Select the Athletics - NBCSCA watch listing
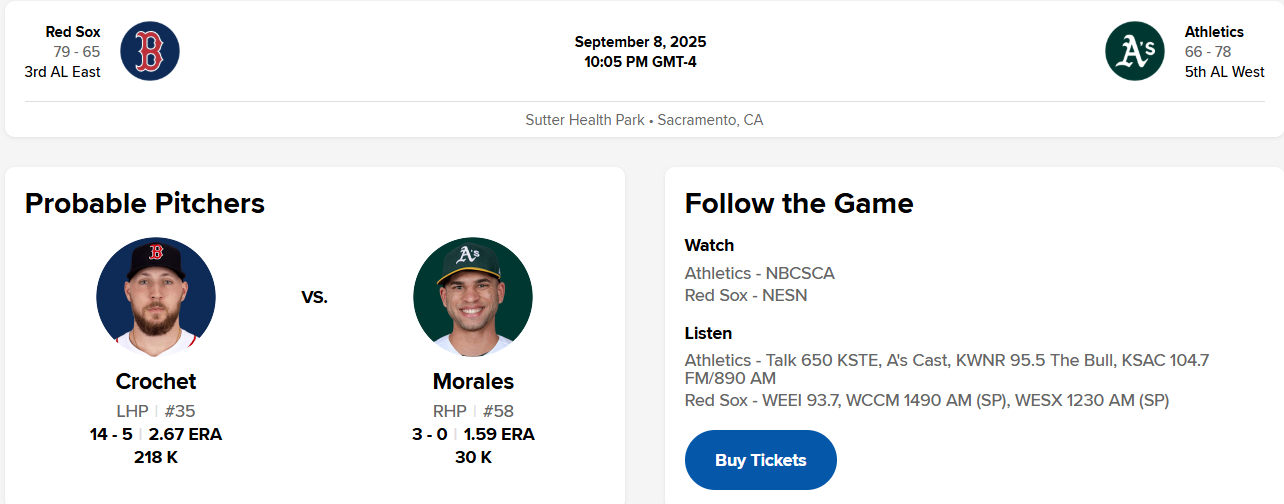 click(759, 273)
